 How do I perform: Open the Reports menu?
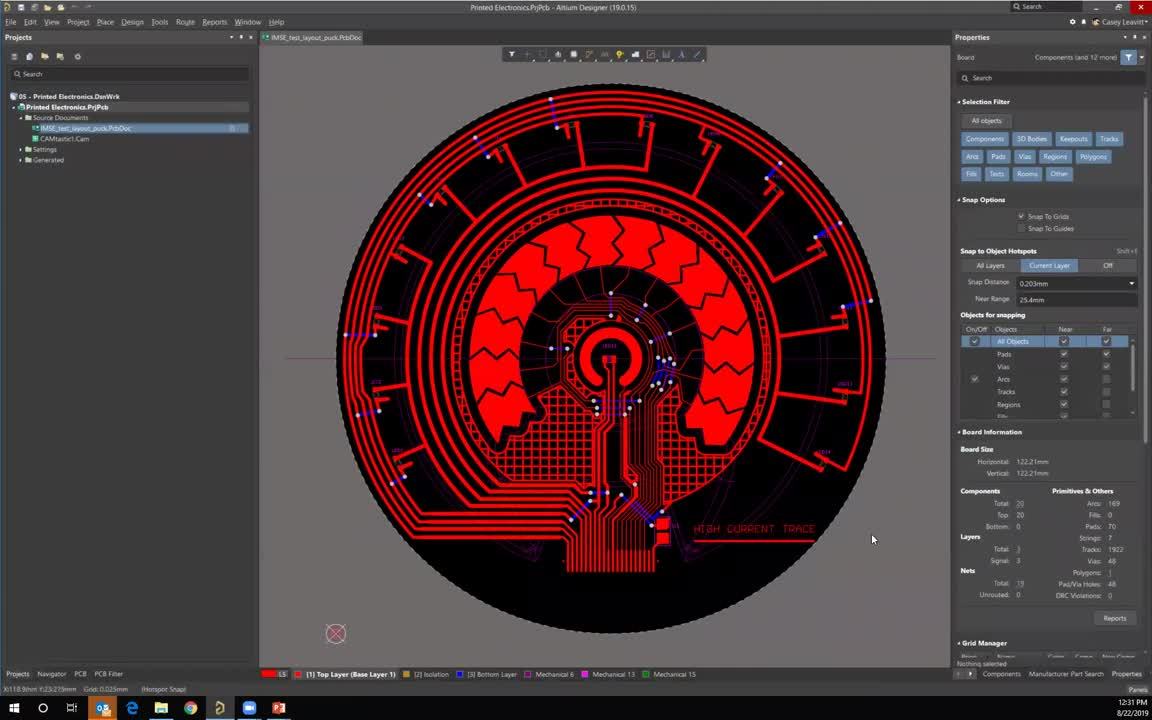pyautogui.click(x=213, y=21)
